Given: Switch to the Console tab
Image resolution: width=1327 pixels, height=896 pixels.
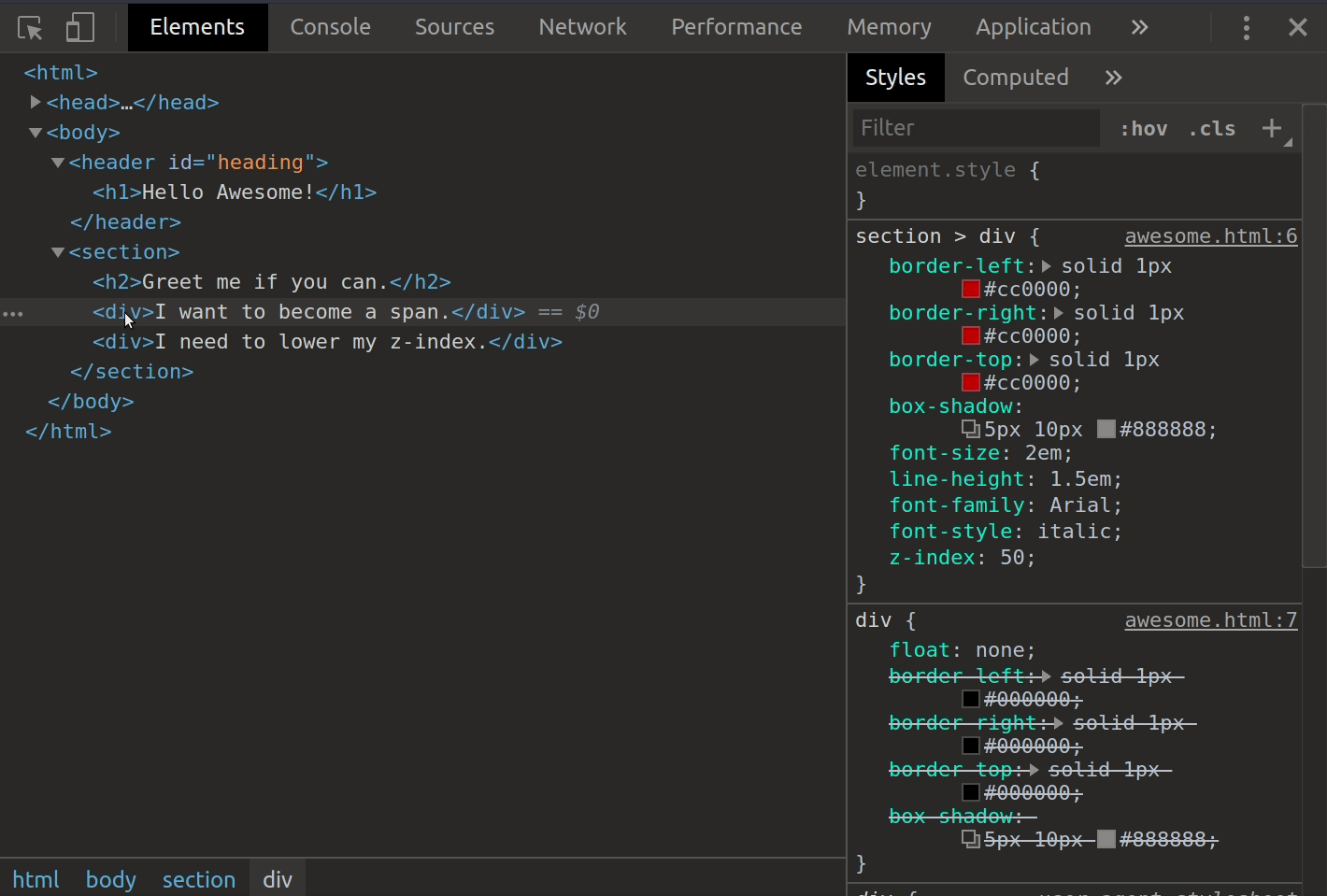Looking at the screenshot, I should [330, 27].
